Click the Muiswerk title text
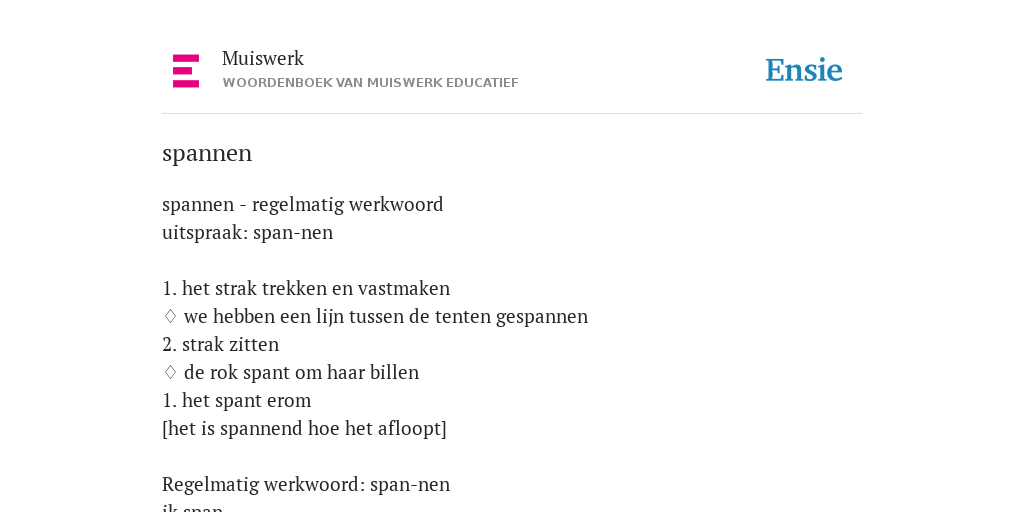 coord(263,59)
